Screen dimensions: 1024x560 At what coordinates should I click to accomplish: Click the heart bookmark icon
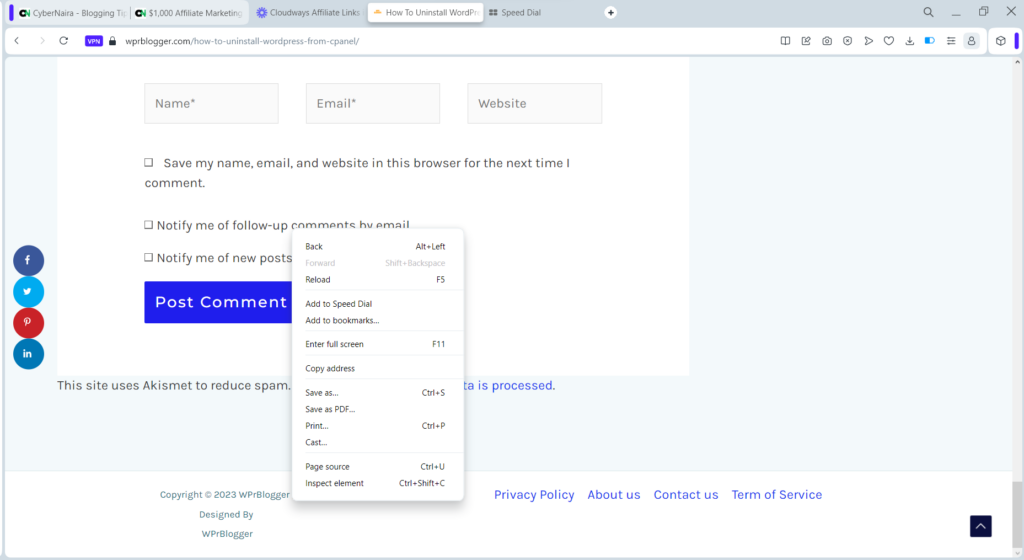coord(888,41)
